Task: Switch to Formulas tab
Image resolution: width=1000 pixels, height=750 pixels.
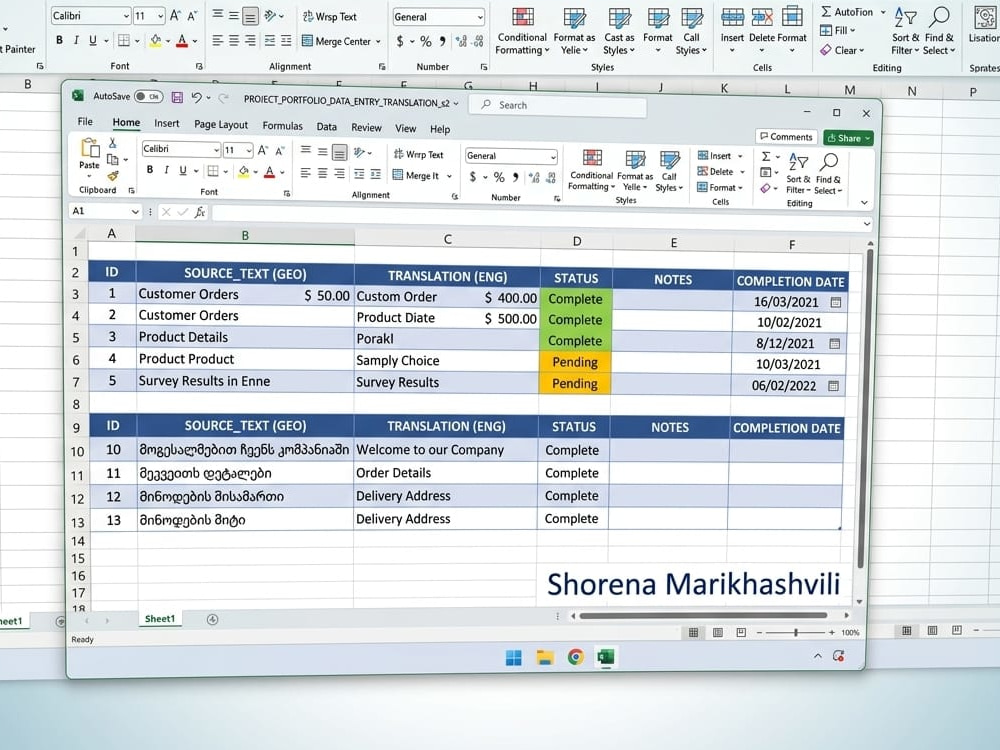Action: point(283,126)
